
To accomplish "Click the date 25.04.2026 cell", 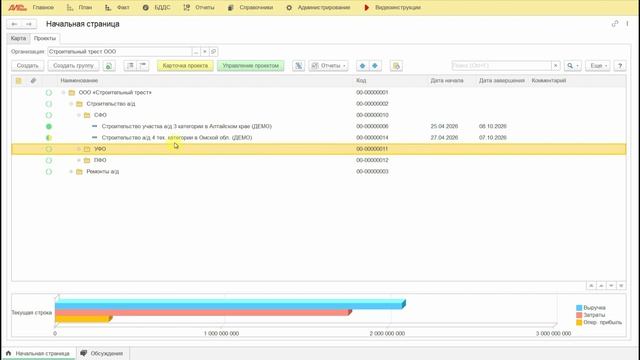I will [x=444, y=127].
